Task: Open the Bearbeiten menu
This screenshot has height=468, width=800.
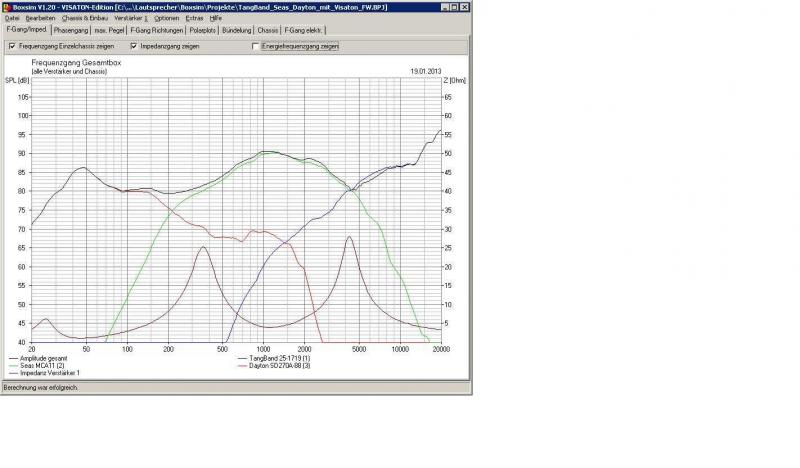Action: pyautogui.click(x=40, y=18)
